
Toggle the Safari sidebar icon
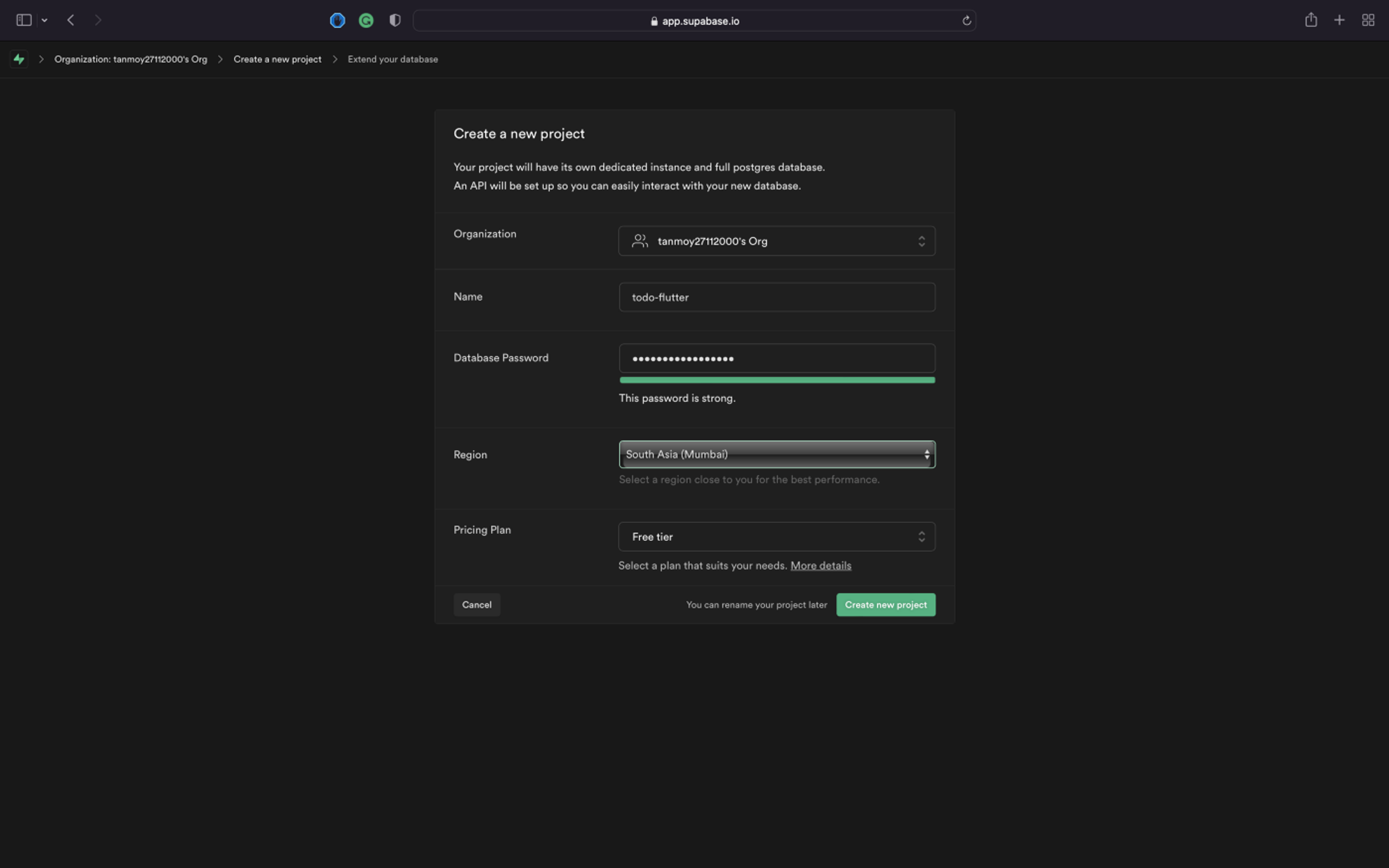click(24, 20)
